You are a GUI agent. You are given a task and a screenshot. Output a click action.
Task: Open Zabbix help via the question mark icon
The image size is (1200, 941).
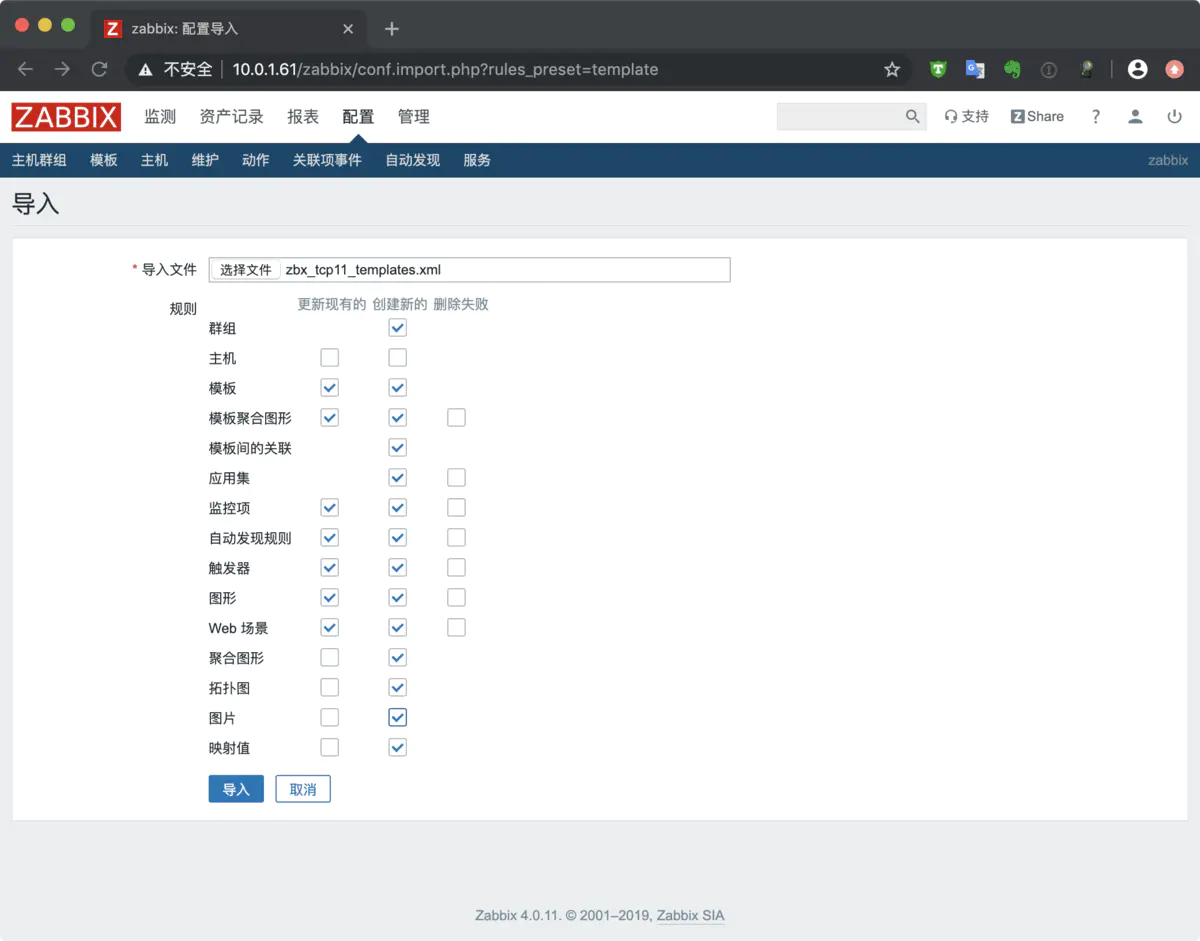pos(1095,116)
